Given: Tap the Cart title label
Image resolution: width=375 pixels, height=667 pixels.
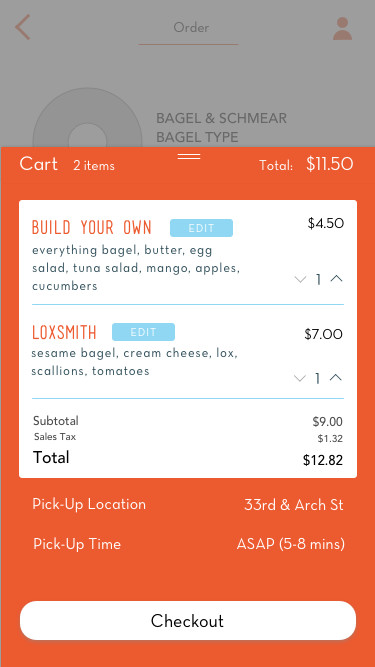Looking at the screenshot, I should point(39,164).
